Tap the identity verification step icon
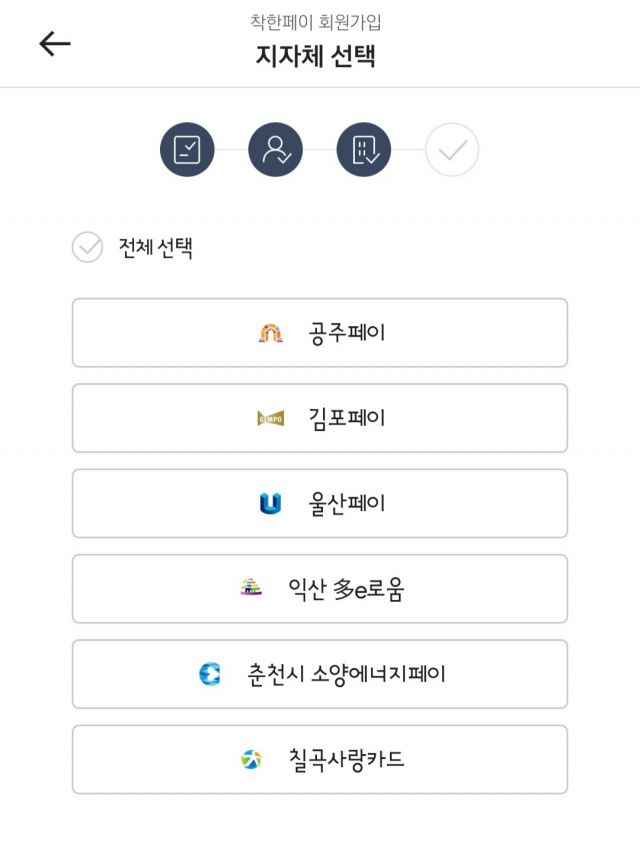Viewport: 640px width, 846px height. coord(275,150)
